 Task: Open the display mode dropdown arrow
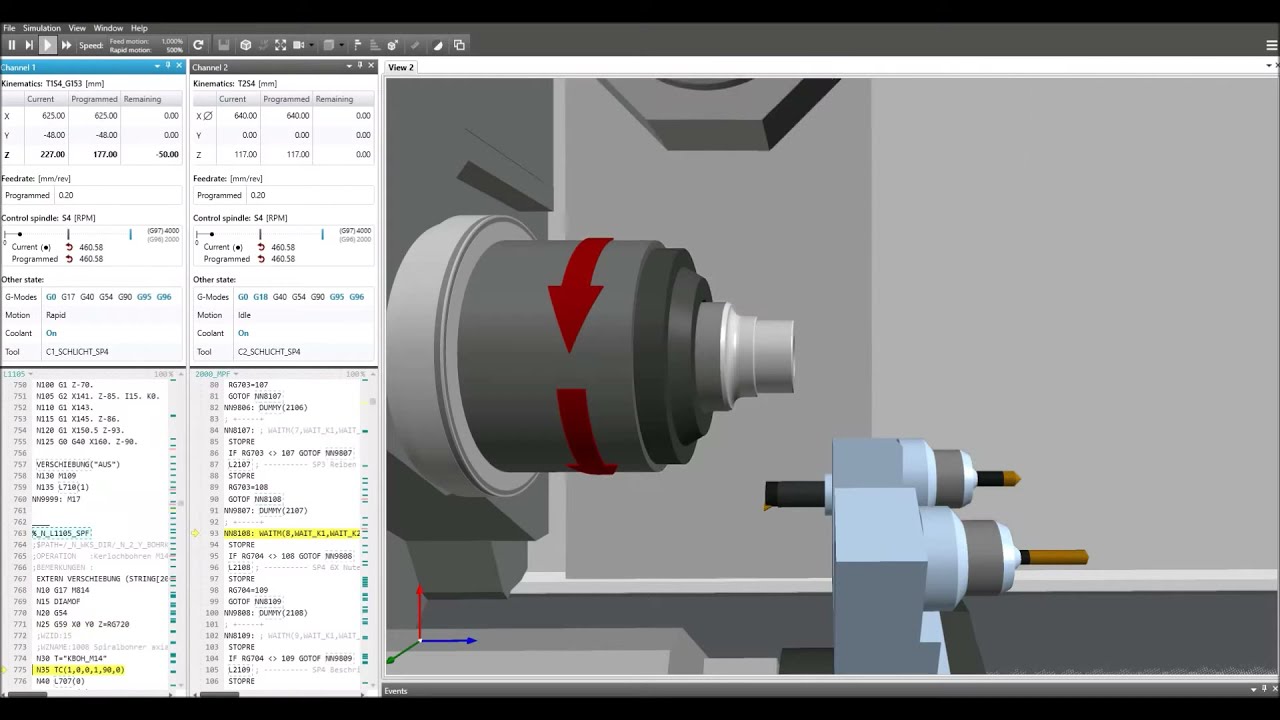coord(341,45)
